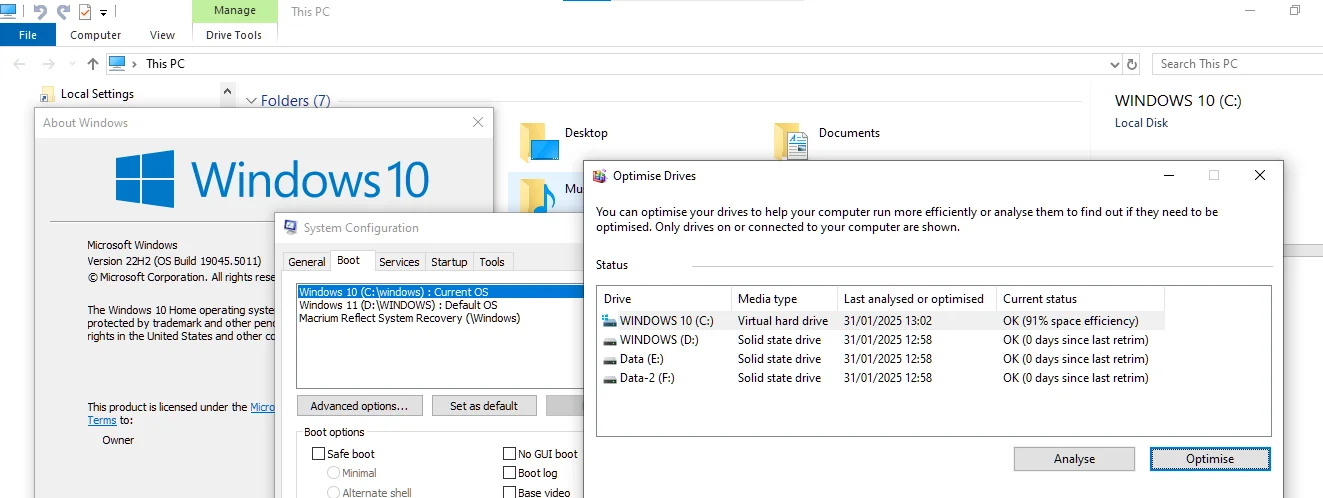Click the navigation pane scroll-up arrow
1323x498 pixels.
(x=228, y=92)
